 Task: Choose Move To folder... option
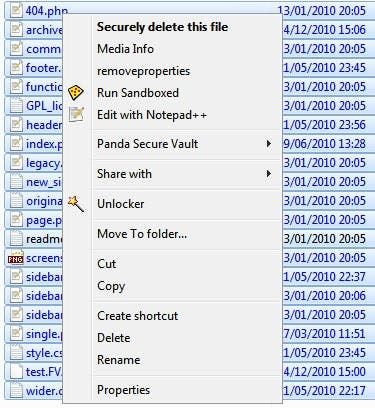coord(142,234)
